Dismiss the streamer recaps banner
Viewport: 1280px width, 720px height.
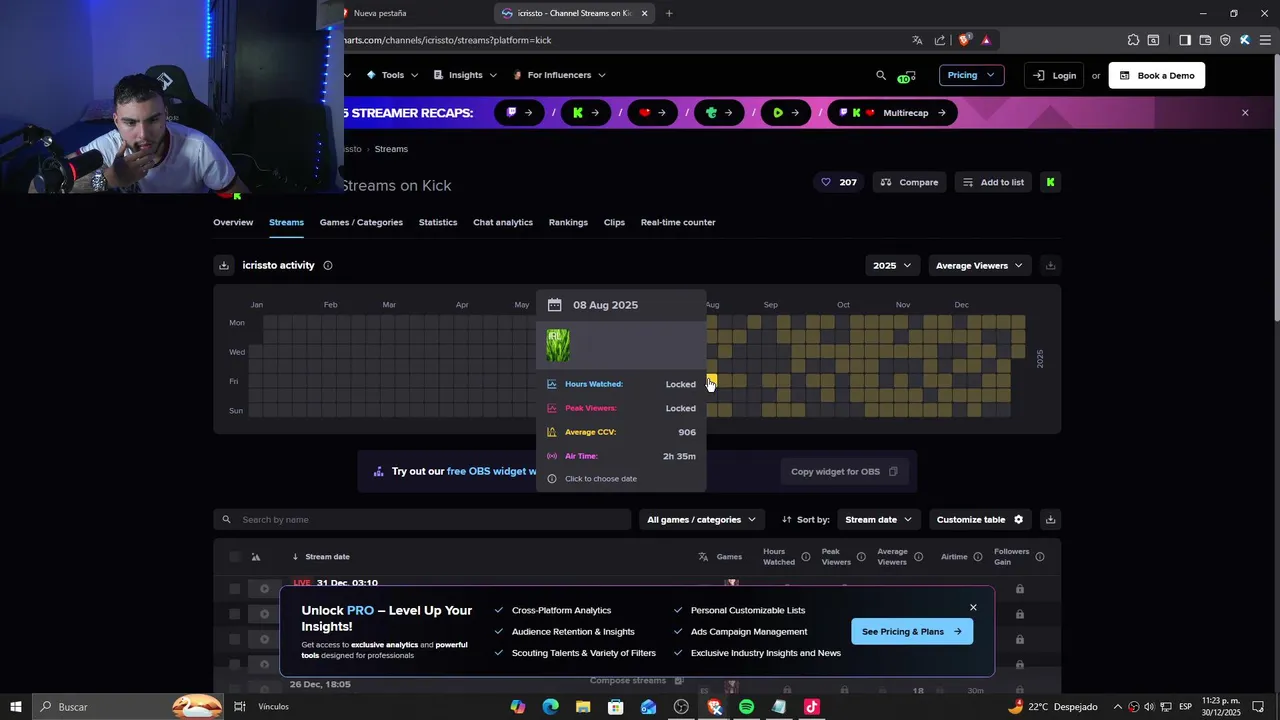1245,113
